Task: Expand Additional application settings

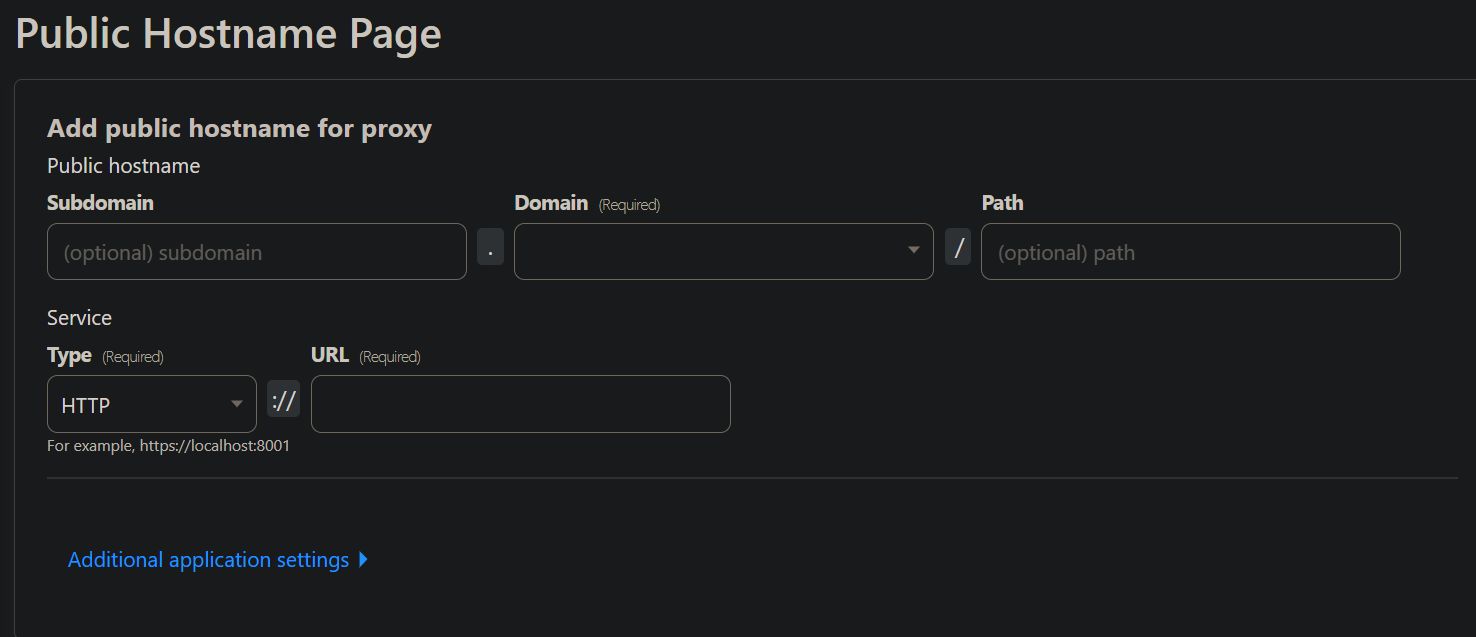Action: [x=218, y=560]
